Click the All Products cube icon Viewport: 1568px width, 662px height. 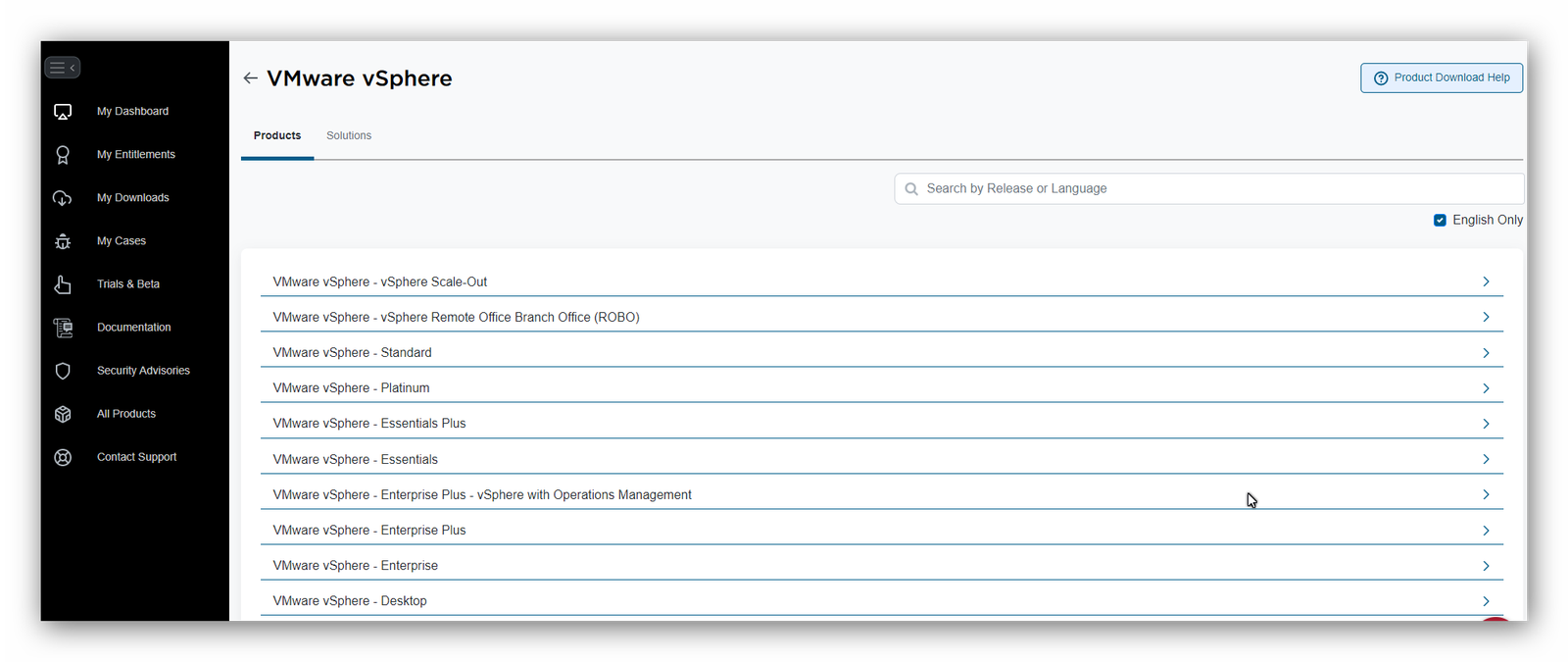point(63,414)
